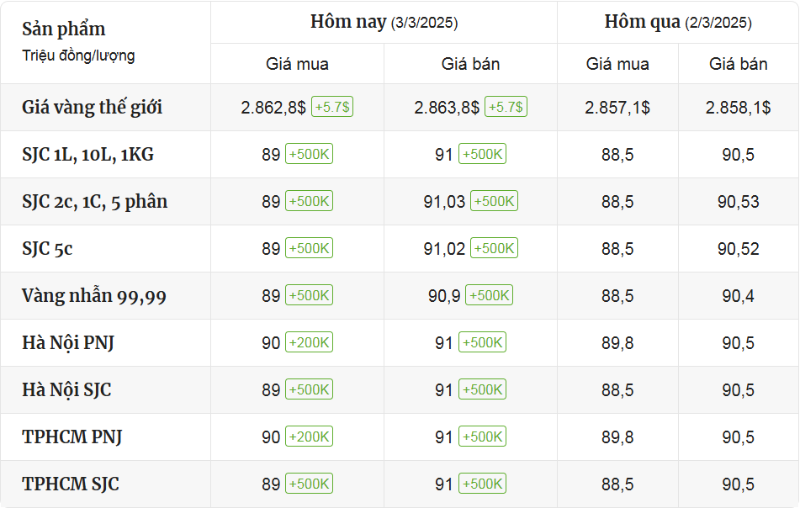The width and height of the screenshot is (800, 508).
Task: Click the +5.7$ badge beside 2.863,8$
Action: [506, 107]
